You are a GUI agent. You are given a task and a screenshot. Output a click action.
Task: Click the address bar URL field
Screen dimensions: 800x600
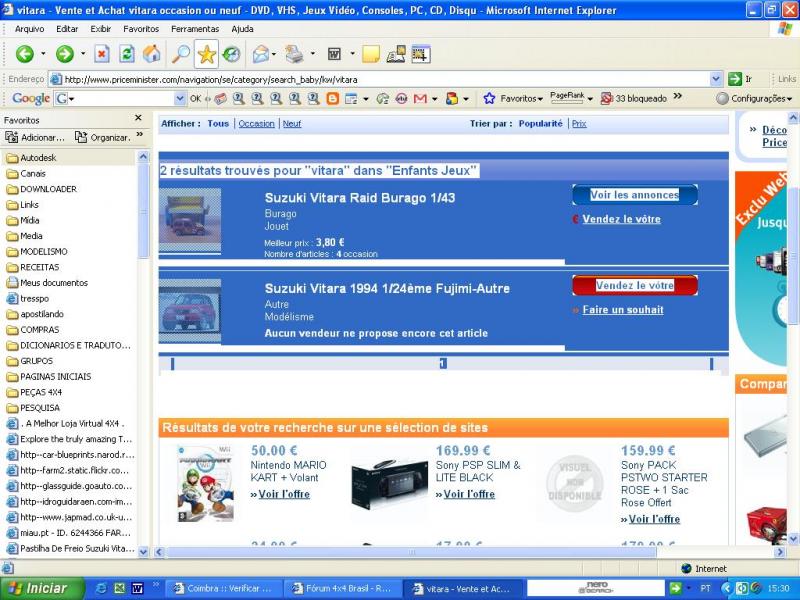[x=380, y=79]
